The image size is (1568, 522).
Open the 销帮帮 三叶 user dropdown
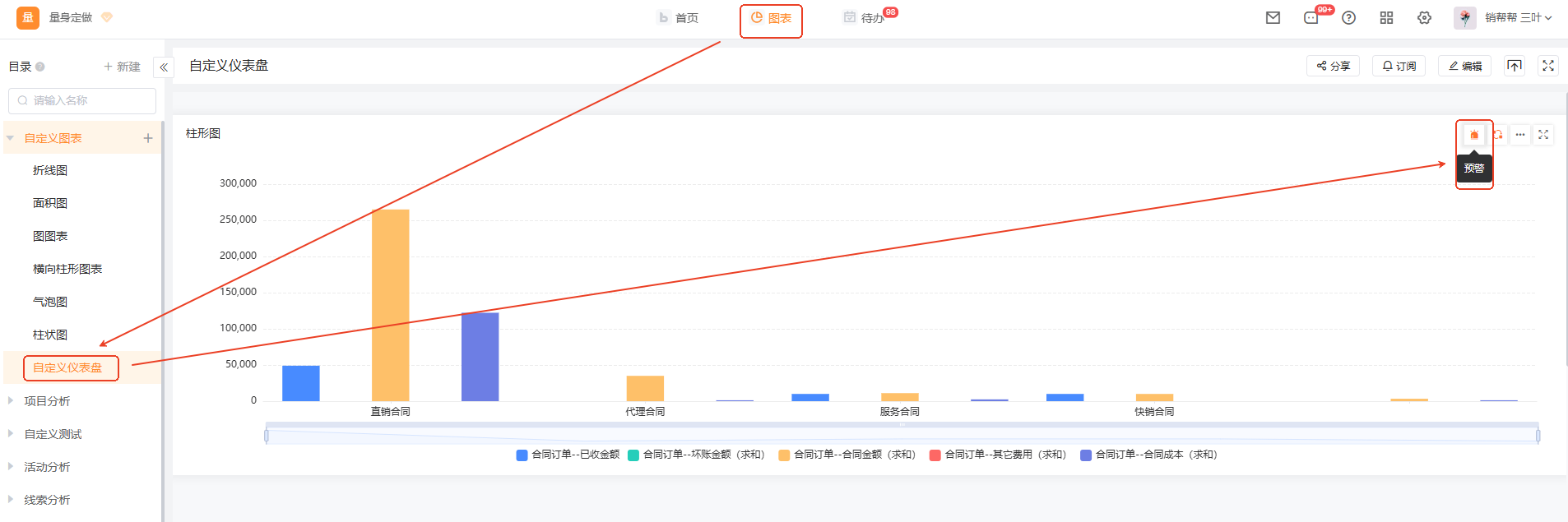click(x=1518, y=18)
